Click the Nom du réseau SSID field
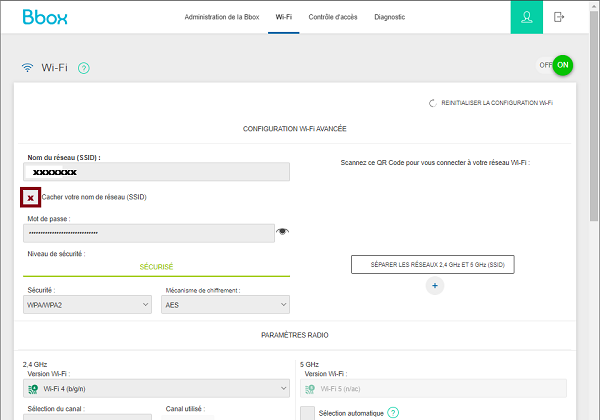This screenshot has width=600, height=420. [156, 172]
